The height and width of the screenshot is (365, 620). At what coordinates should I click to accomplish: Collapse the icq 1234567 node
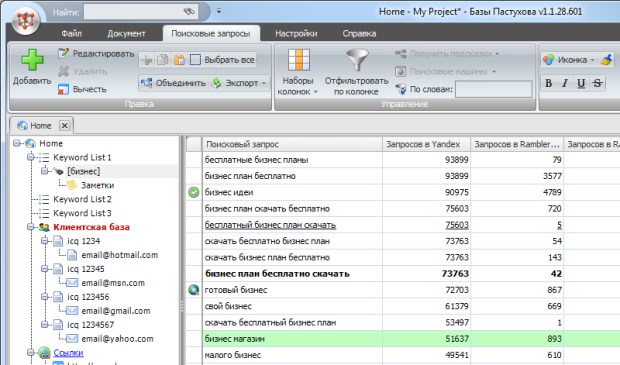pos(45,325)
